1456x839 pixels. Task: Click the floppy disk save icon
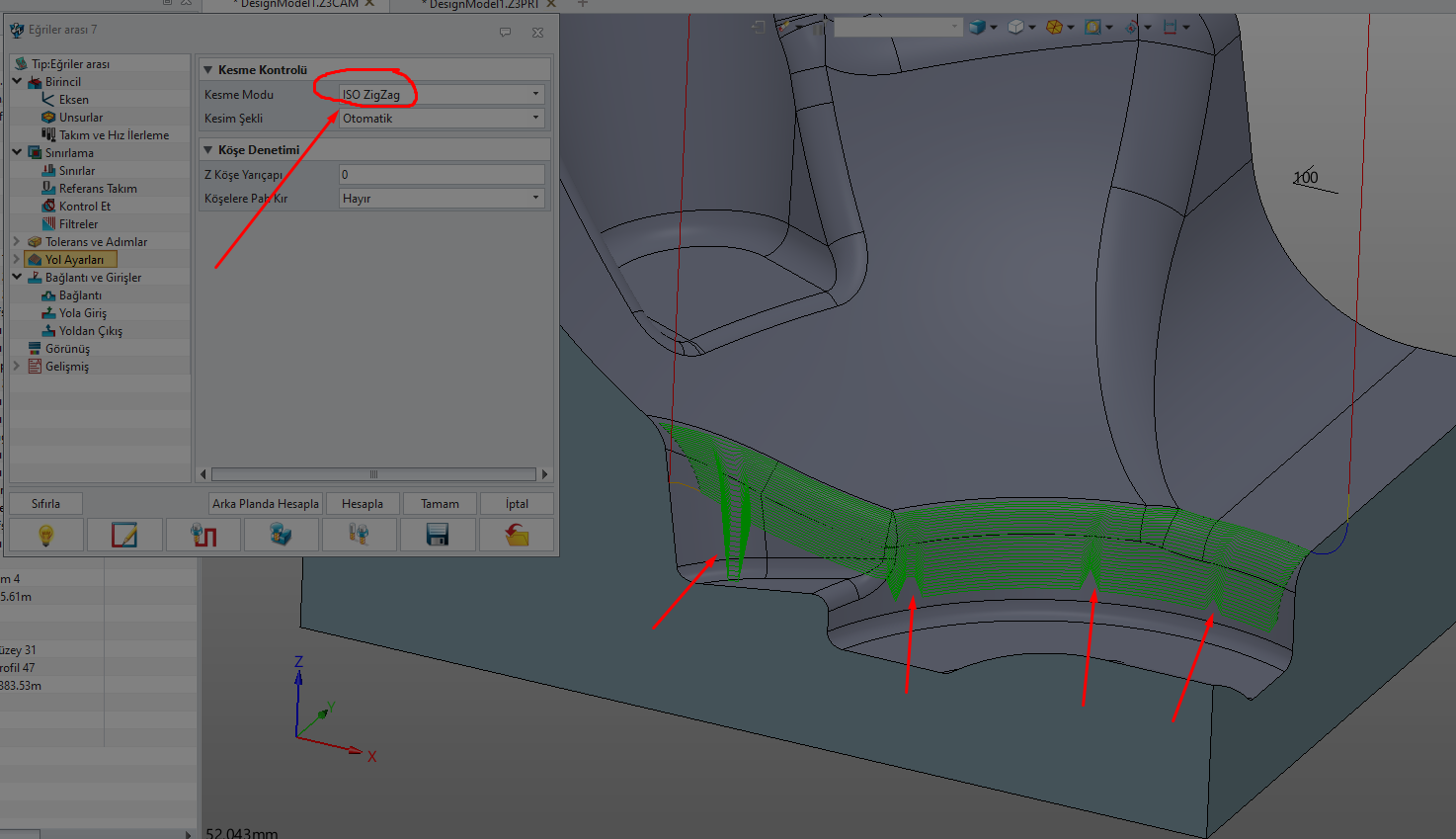click(x=437, y=535)
